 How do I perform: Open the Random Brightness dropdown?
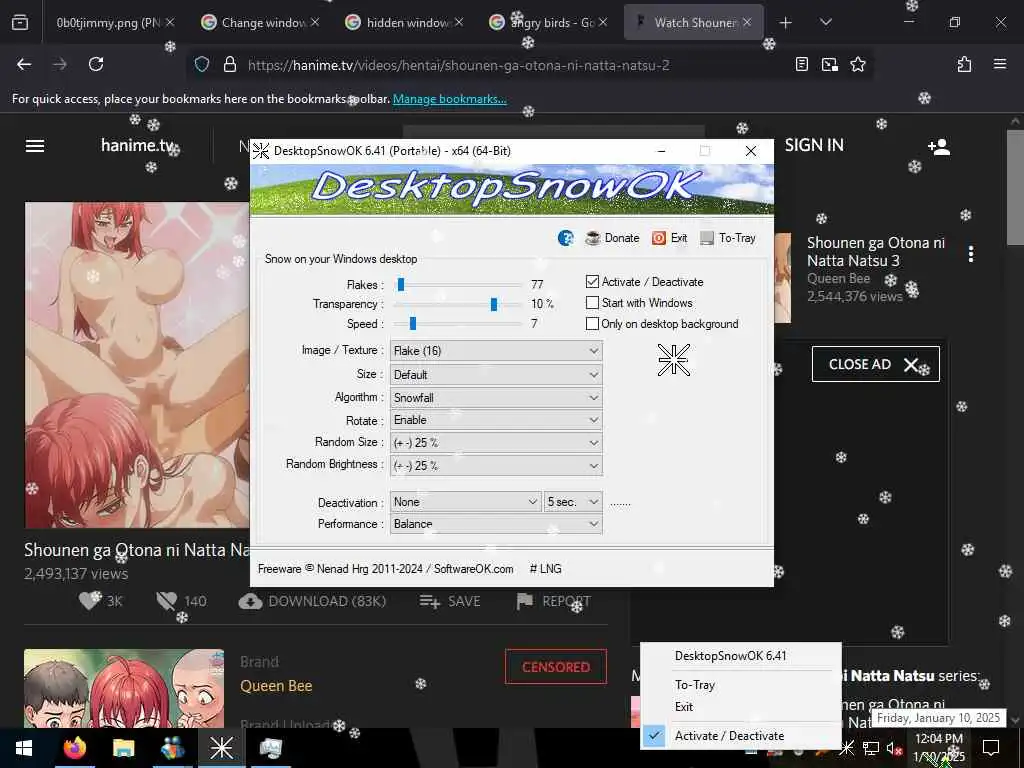click(496, 465)
